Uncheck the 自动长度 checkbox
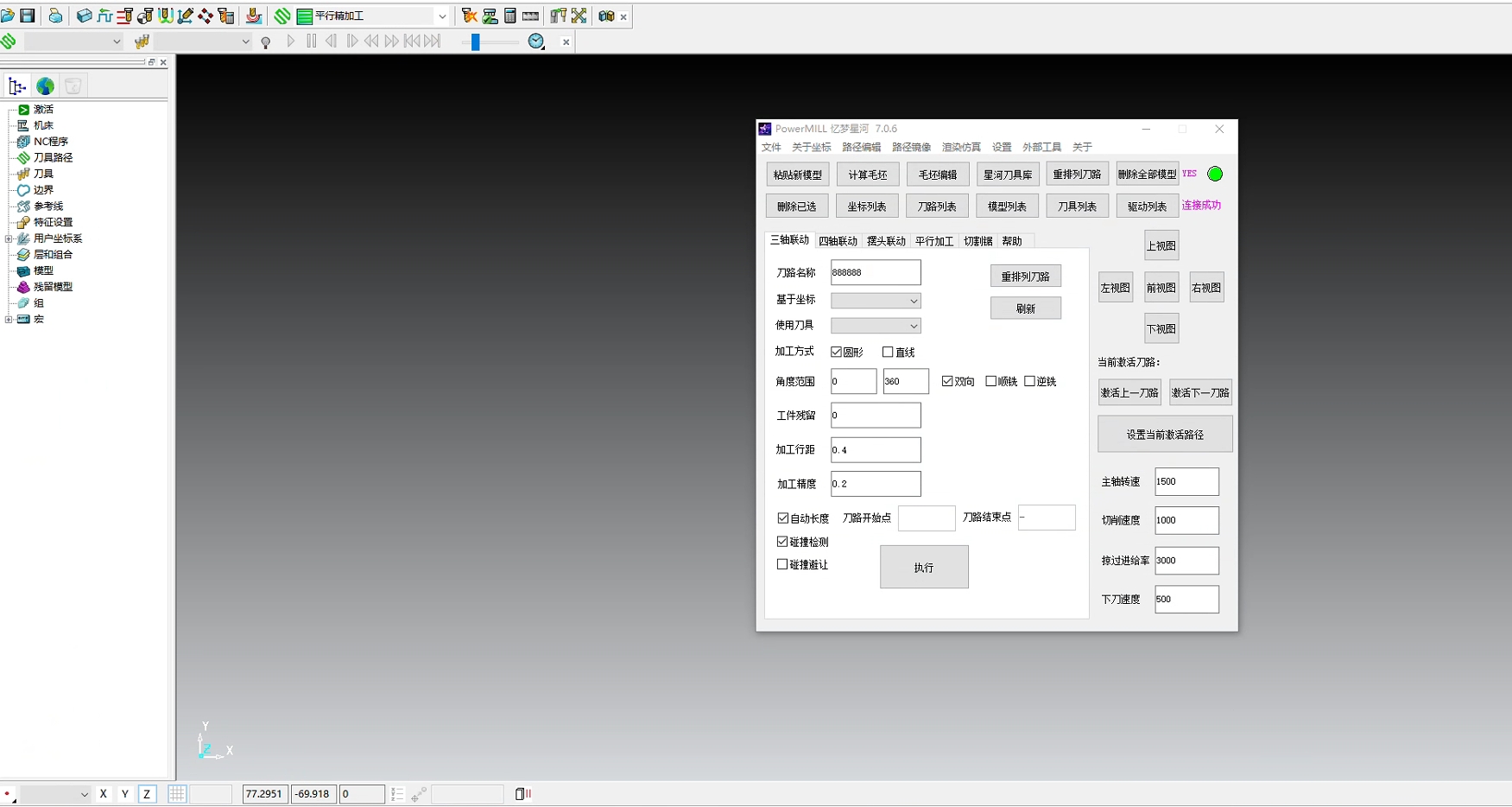1512x807 pixels. pyautogui.click(x=782, y=518)
